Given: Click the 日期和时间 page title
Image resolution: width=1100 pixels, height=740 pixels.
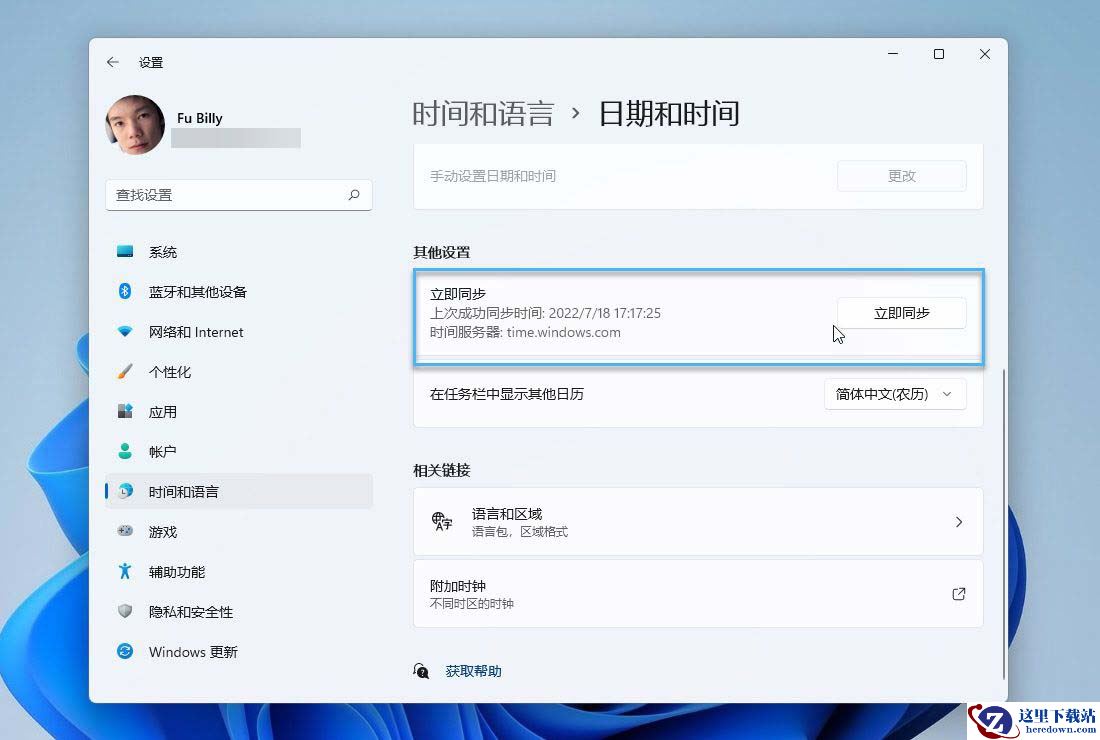Looking at the screenshot, I should 669,114.
